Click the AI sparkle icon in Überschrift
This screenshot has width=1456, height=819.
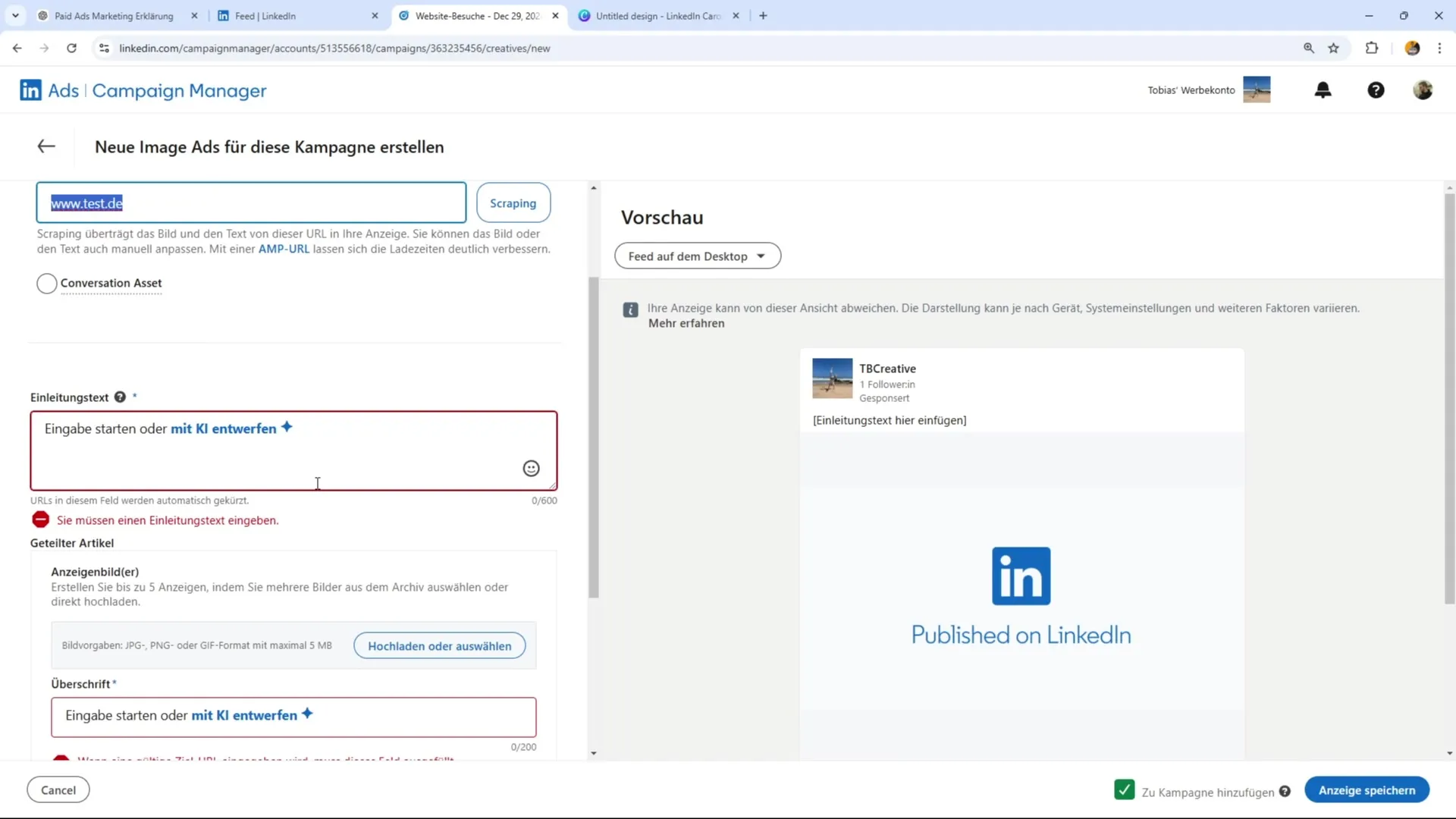307,714
